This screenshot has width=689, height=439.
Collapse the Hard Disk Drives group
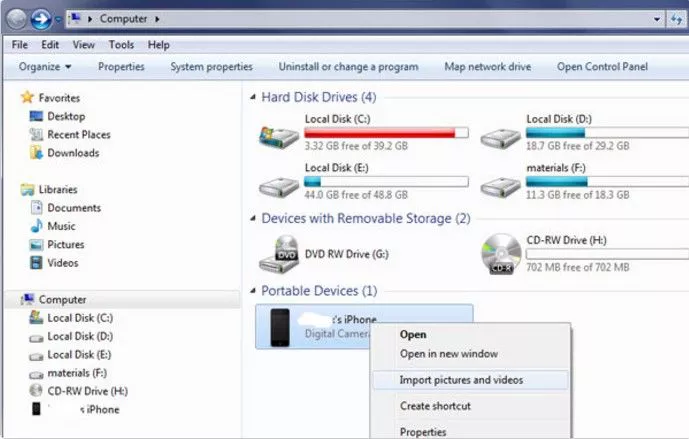coord(253,98)
